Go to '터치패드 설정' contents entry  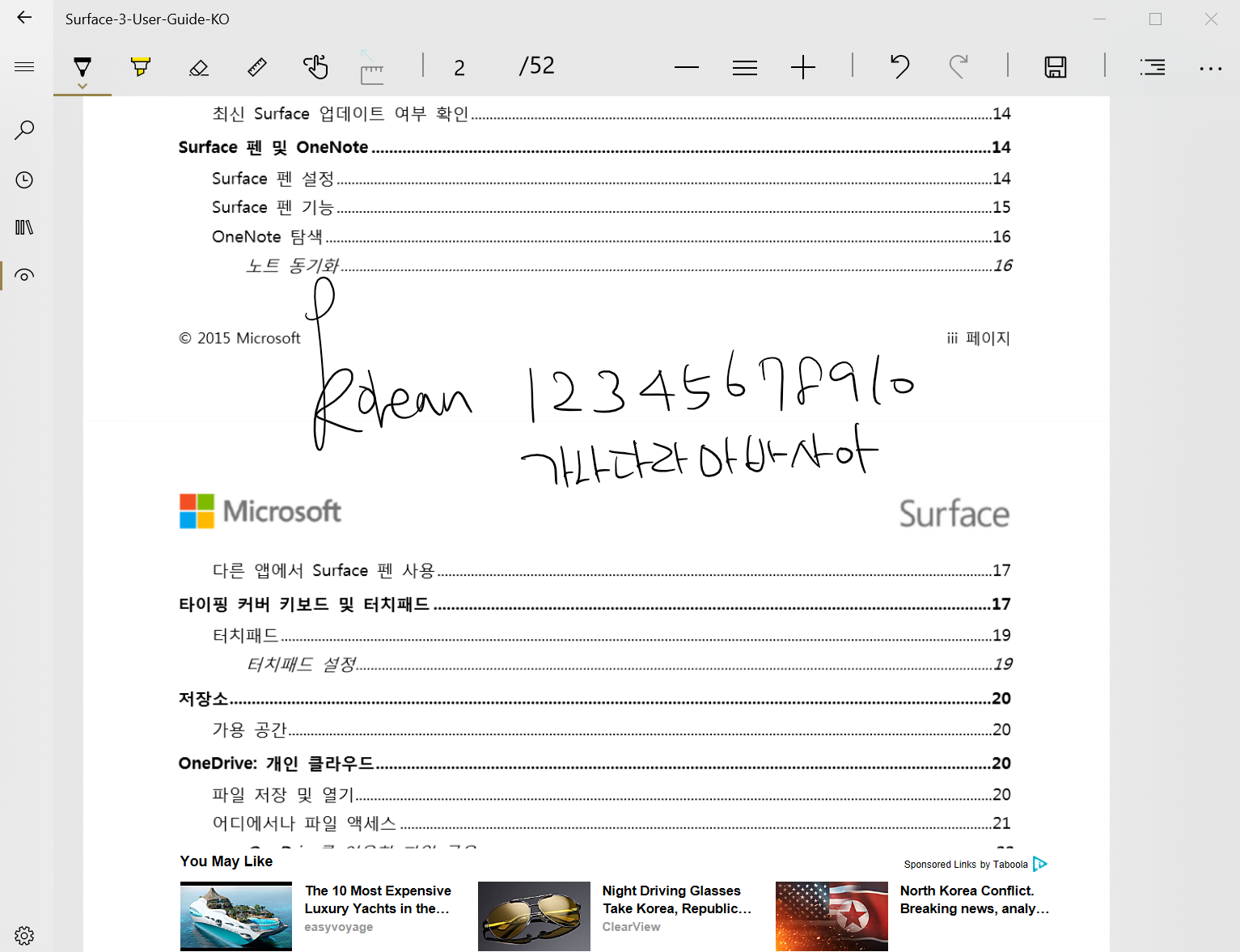point(629,664)
